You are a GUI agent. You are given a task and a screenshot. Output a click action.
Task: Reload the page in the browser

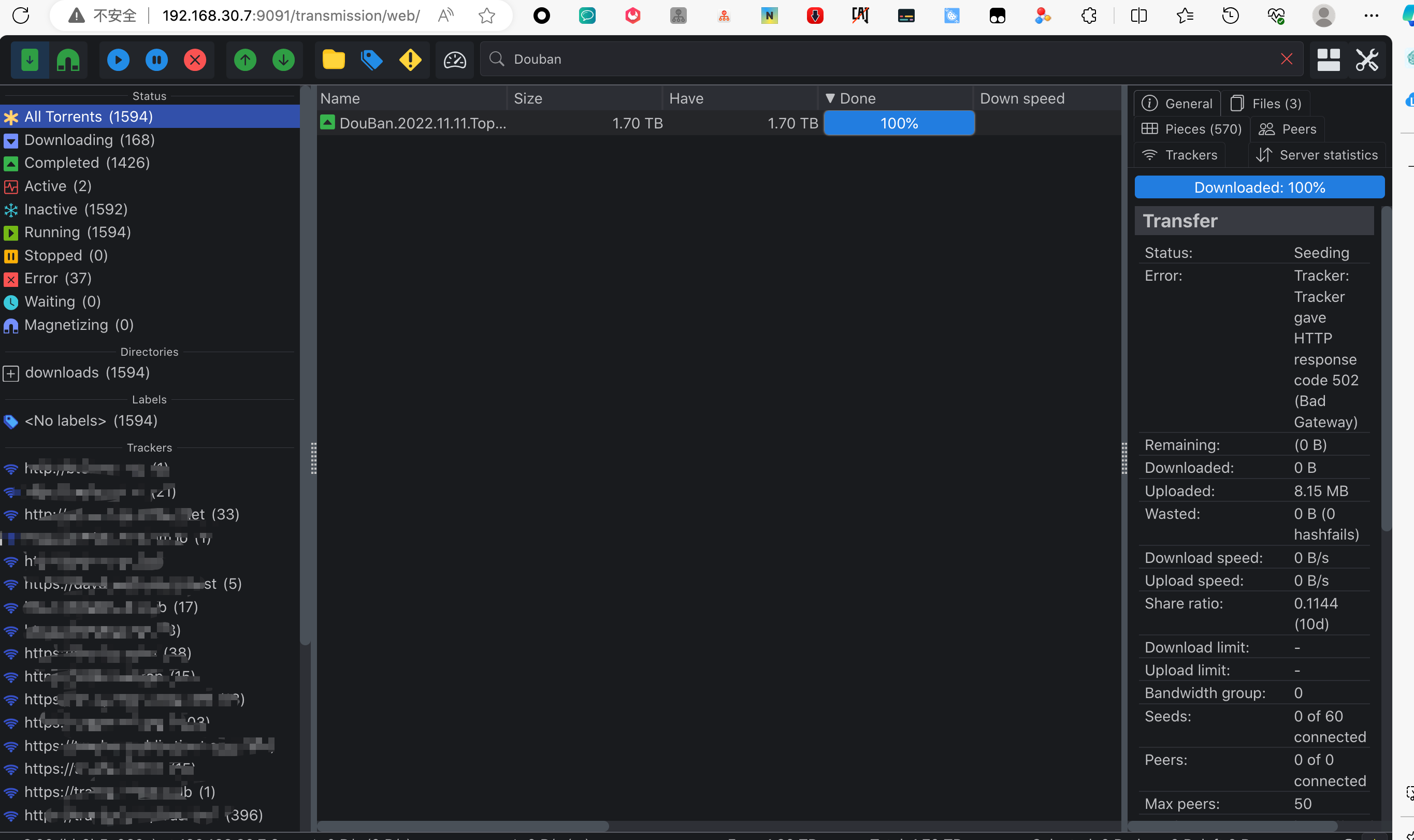pyautogui.click(x=21, y=16)
